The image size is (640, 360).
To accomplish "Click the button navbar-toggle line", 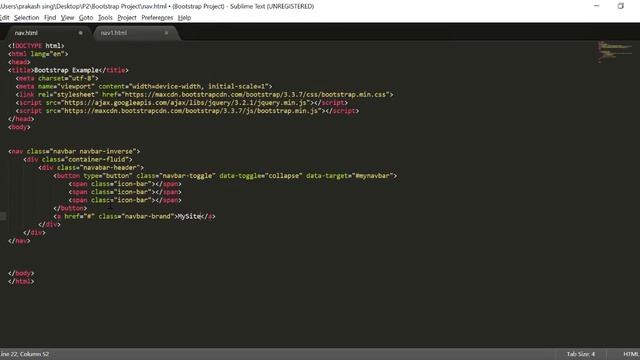I will [x=225, y=176].
